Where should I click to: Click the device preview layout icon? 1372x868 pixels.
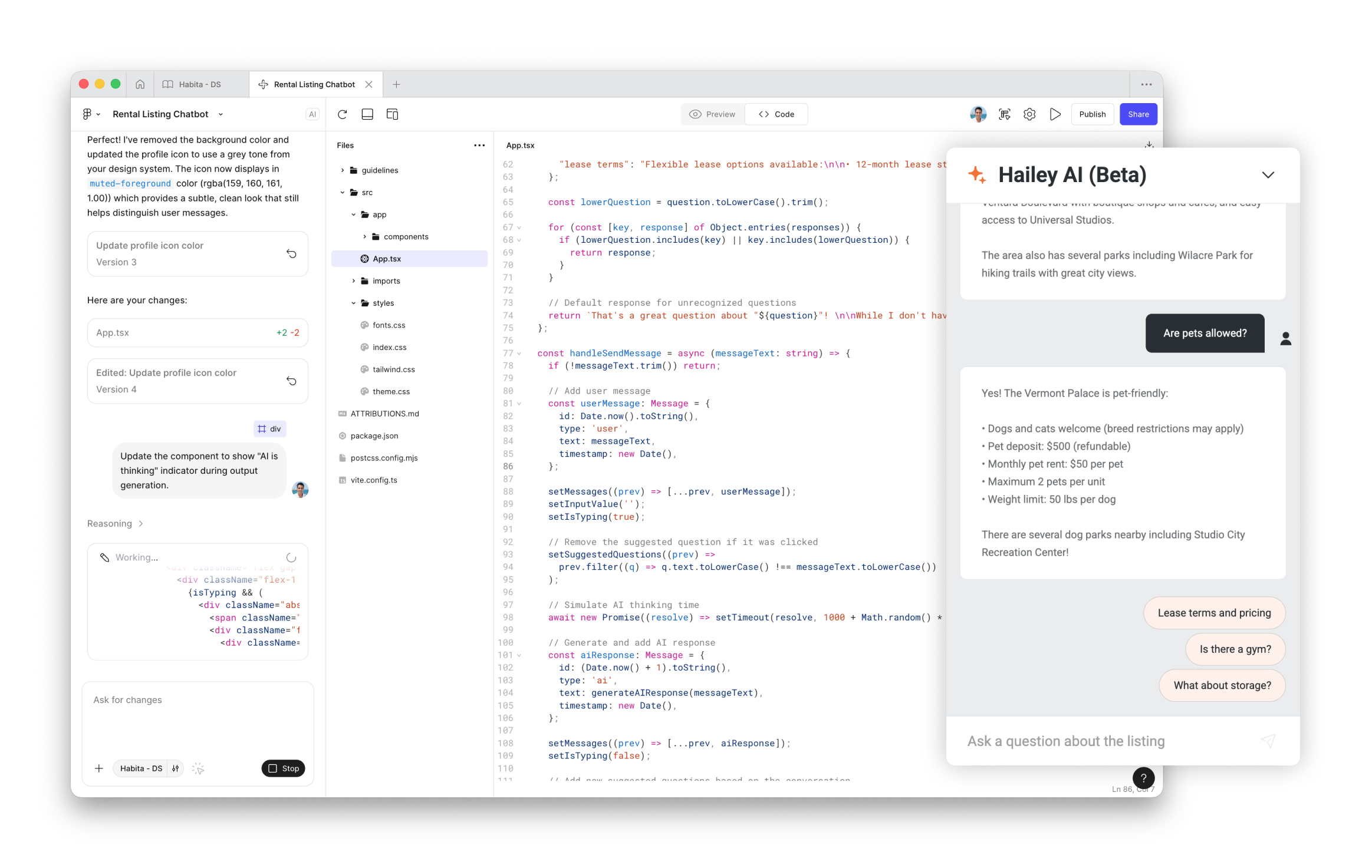(x=392, y=114)
